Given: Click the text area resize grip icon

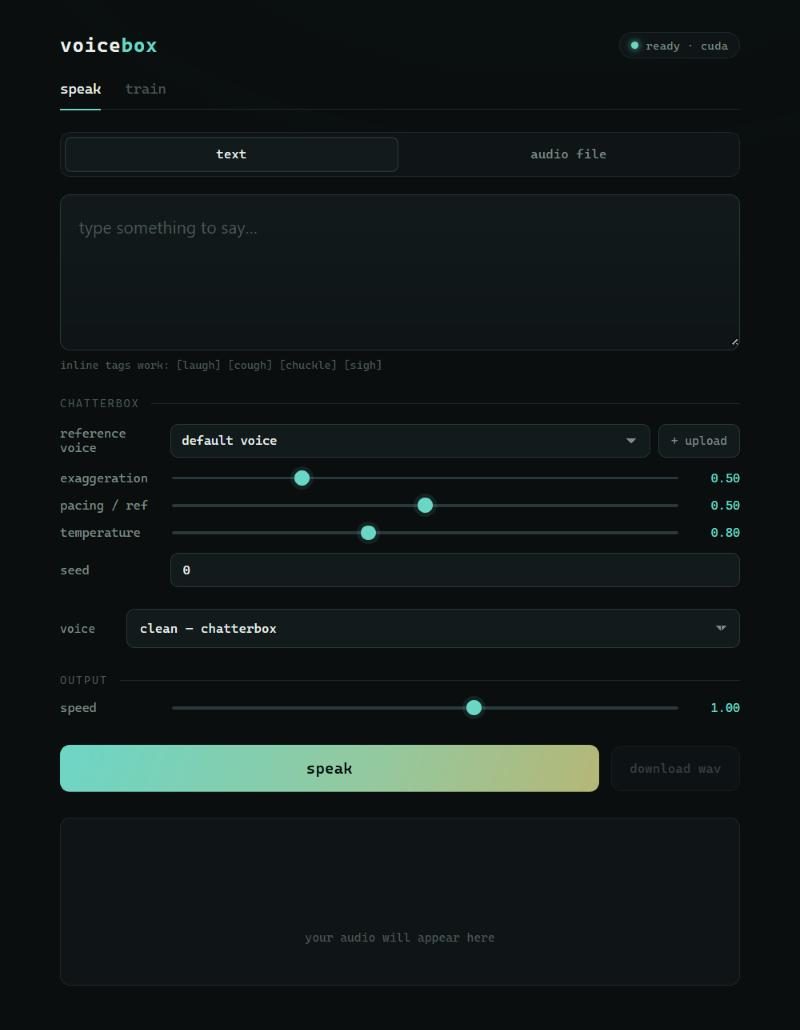Looking at the screenshot, I should tap(734, 342).
